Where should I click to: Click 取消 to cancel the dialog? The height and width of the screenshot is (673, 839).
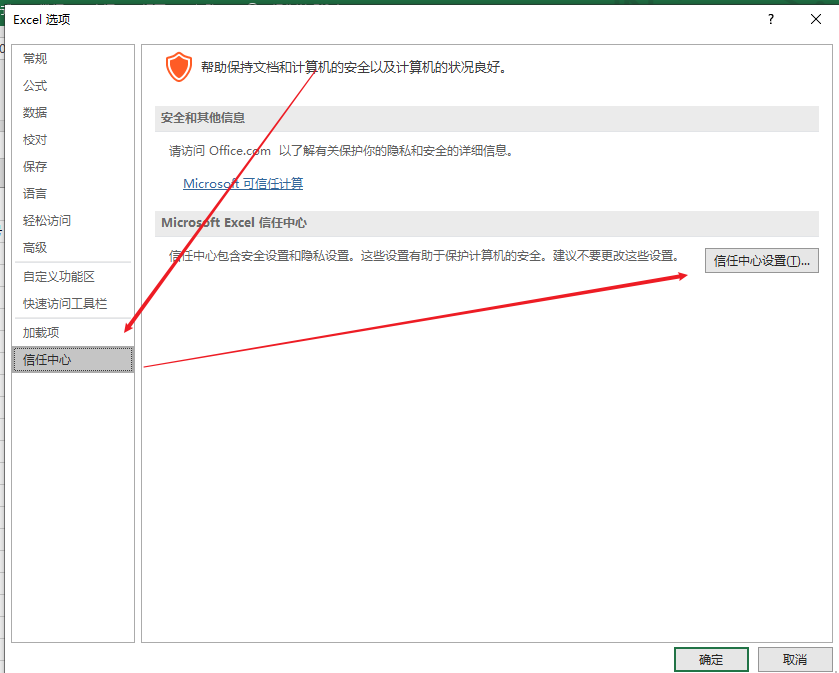[795, 660]
